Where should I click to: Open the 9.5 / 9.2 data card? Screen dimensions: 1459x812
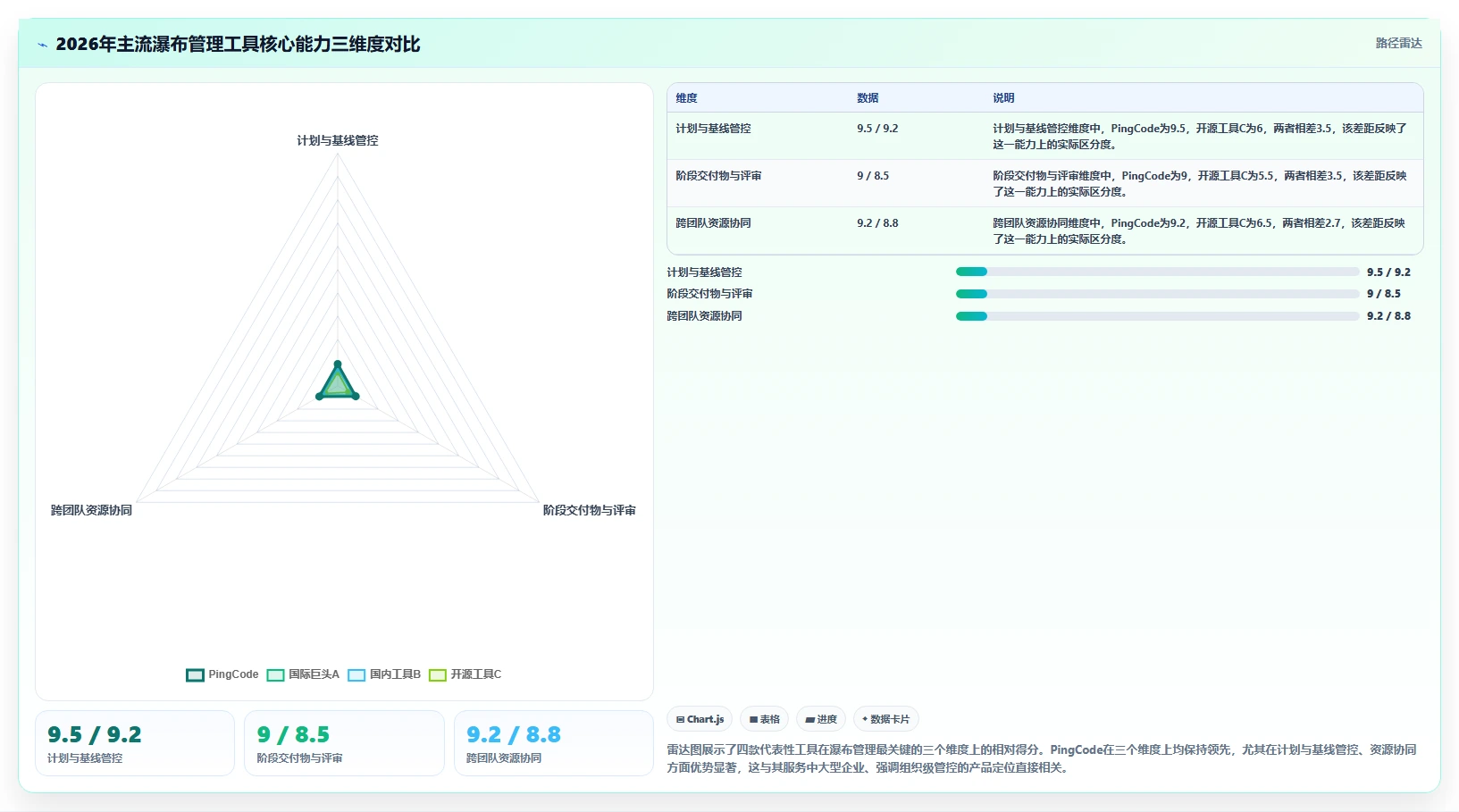click(x=135, y=743)
